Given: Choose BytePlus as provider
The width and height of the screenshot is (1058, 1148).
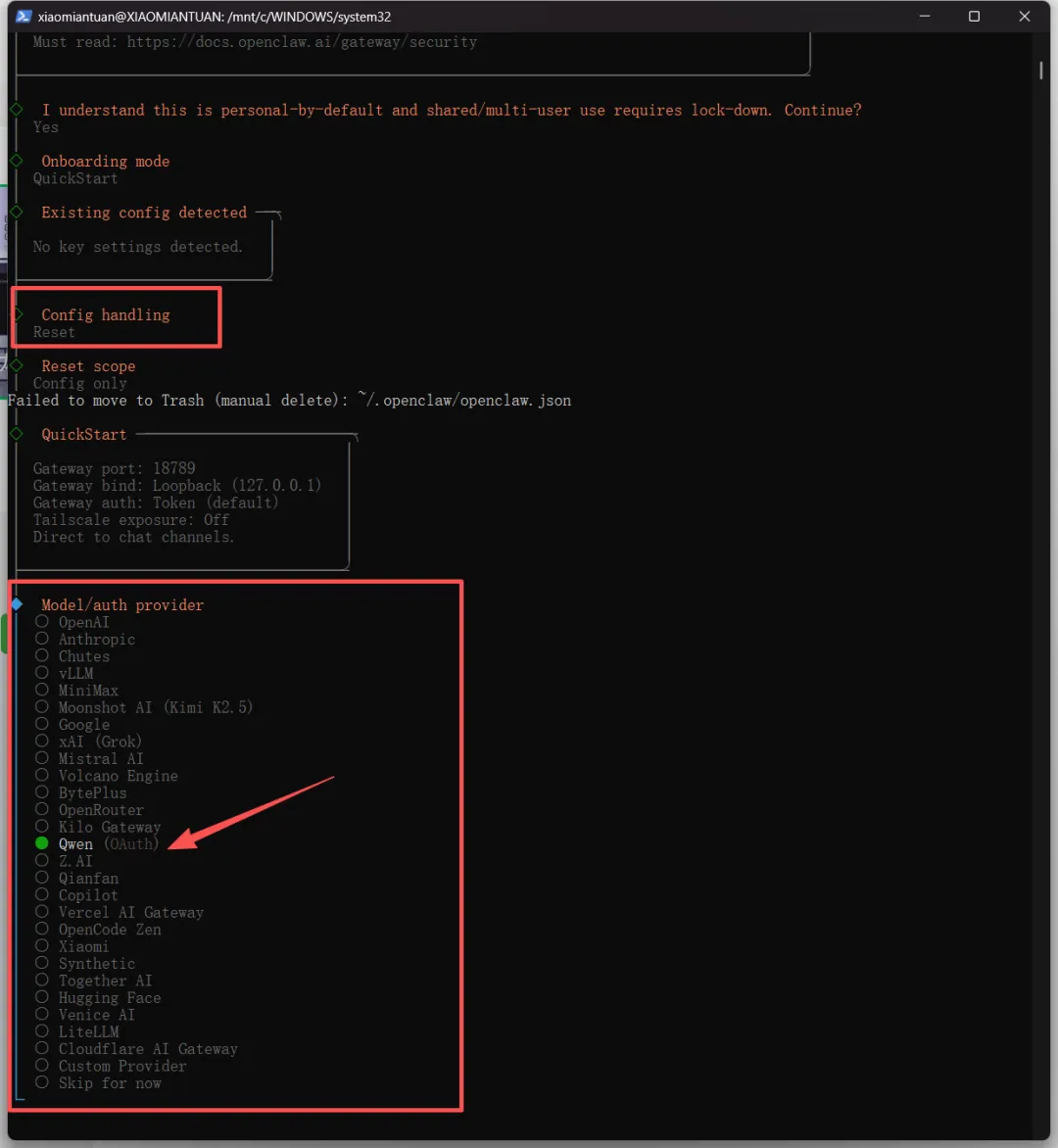Looking at the screenshot, I should coord(80,792).
